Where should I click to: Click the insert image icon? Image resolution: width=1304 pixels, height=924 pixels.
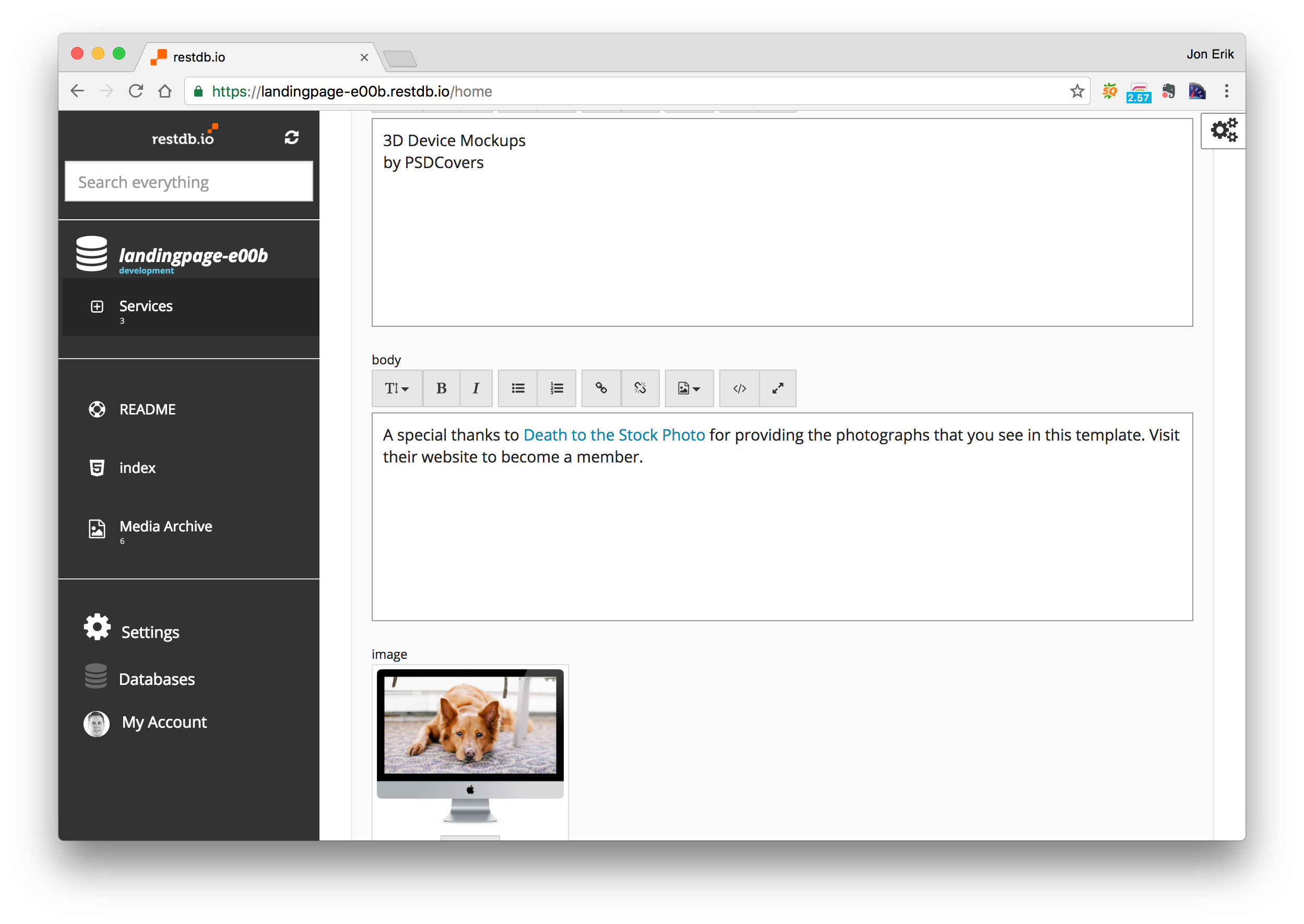688,388
